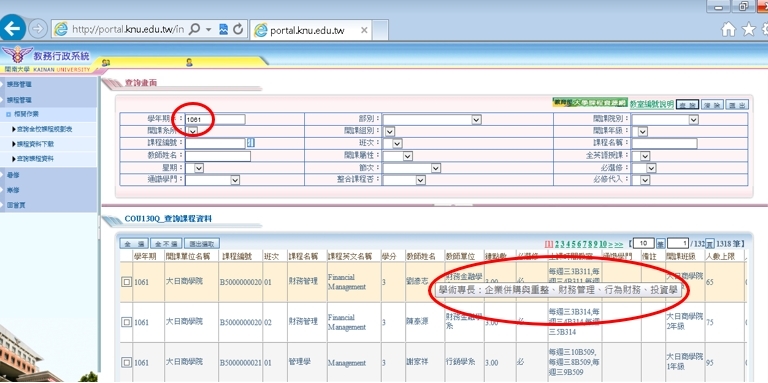Open the 開課院別 dropdown
Viewport: 768px width, 383px height.
coord(665,120)
